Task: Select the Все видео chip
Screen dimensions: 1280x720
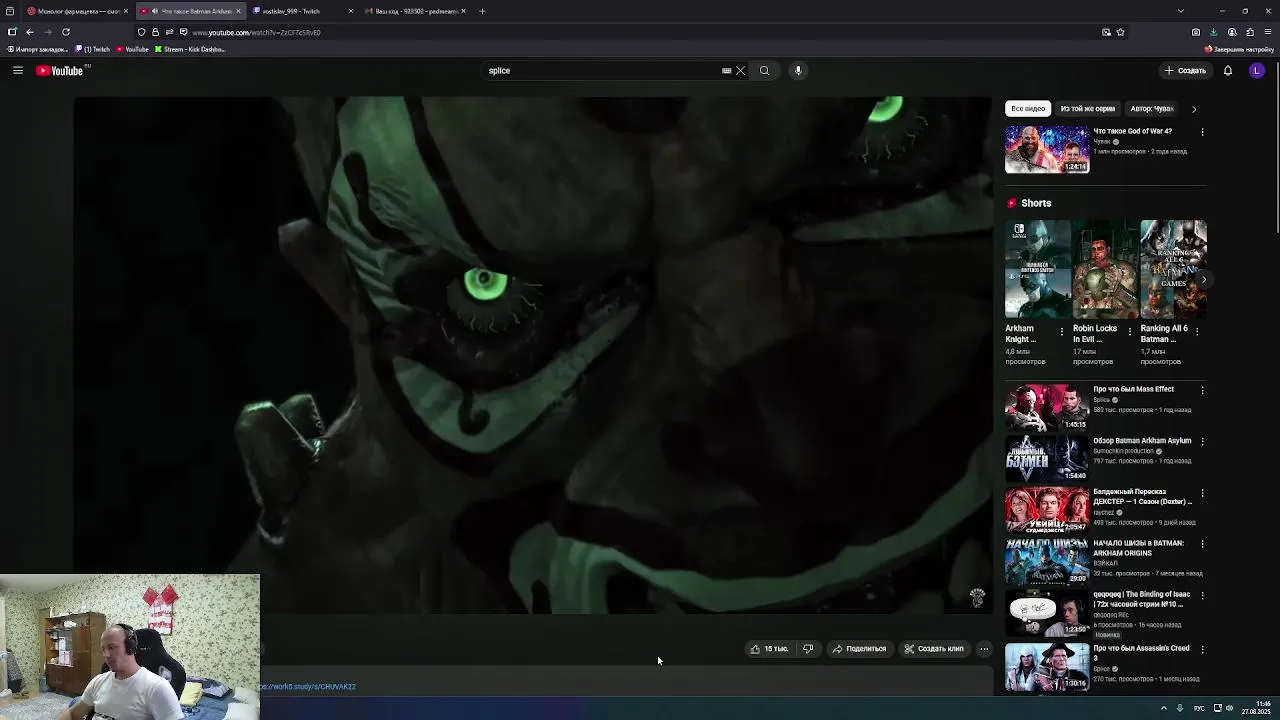Action: 1028,108
